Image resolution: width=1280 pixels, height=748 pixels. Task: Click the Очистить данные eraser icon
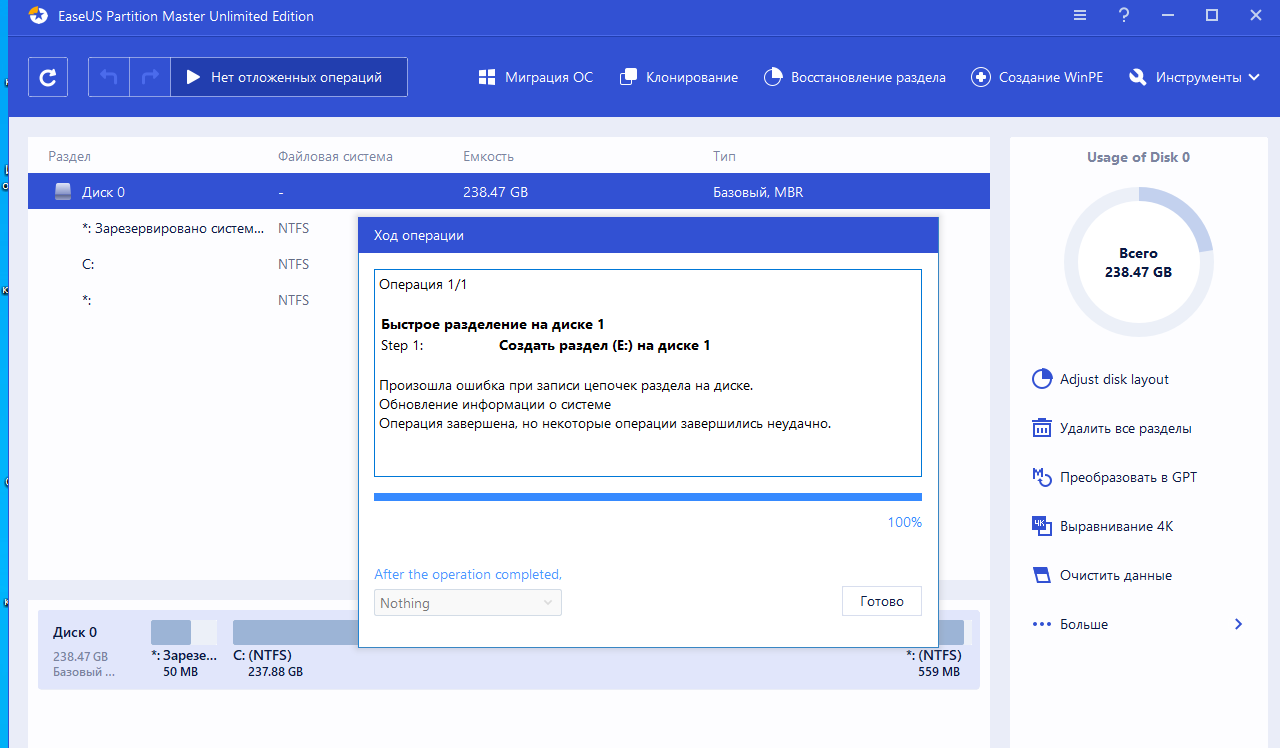point(1042,575)
